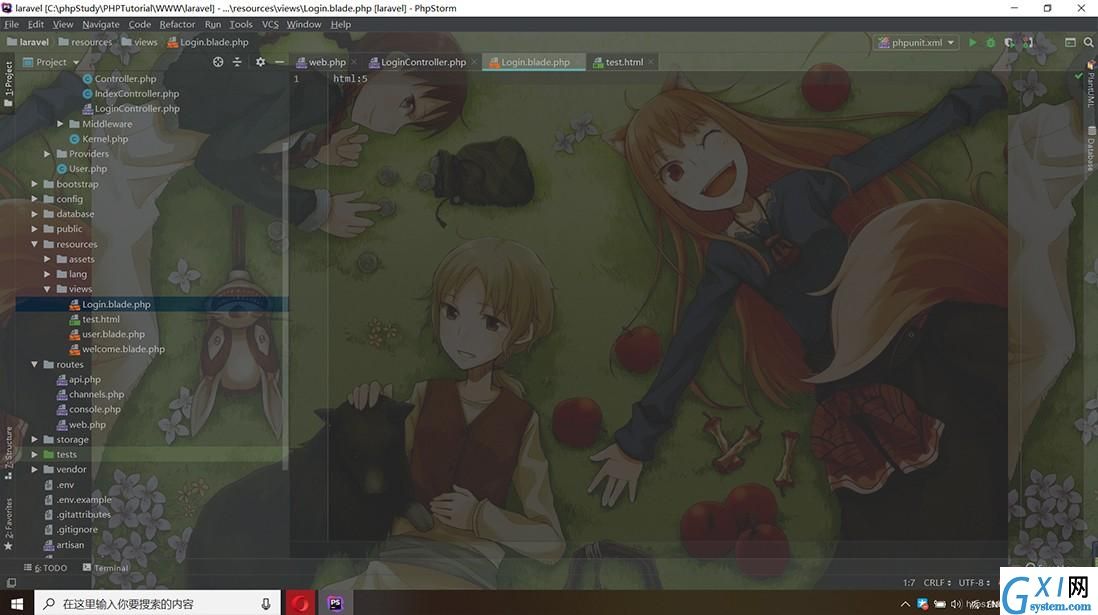Close the web.php editor tab

(x=354, y=62)
